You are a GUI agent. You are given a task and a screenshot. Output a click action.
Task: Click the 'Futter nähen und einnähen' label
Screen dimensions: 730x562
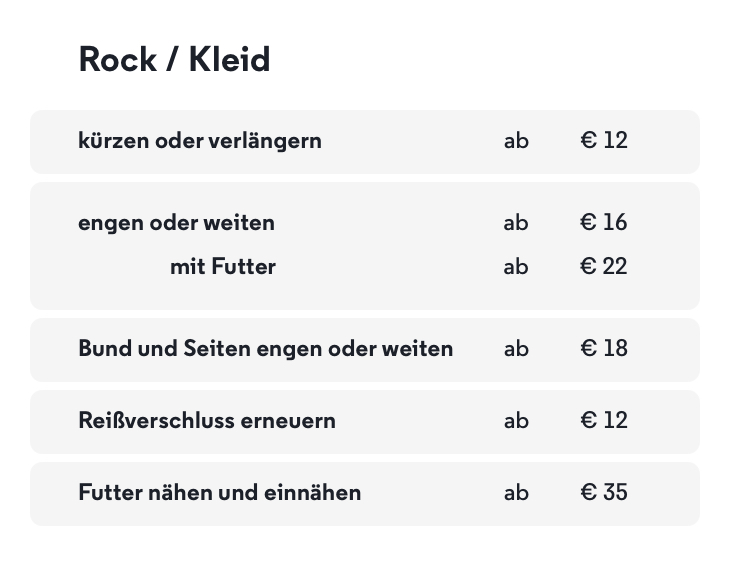pos(219,493)
